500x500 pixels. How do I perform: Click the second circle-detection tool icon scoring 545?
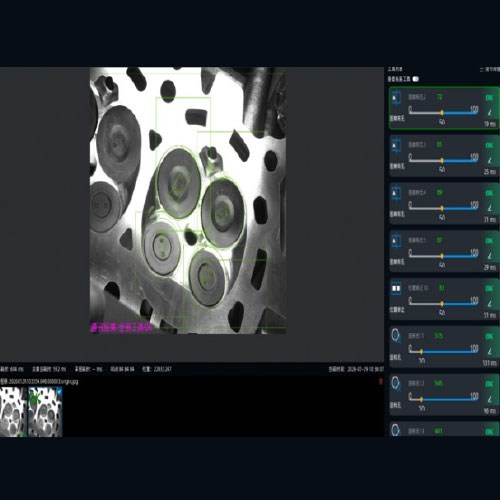tap(396, 383)
